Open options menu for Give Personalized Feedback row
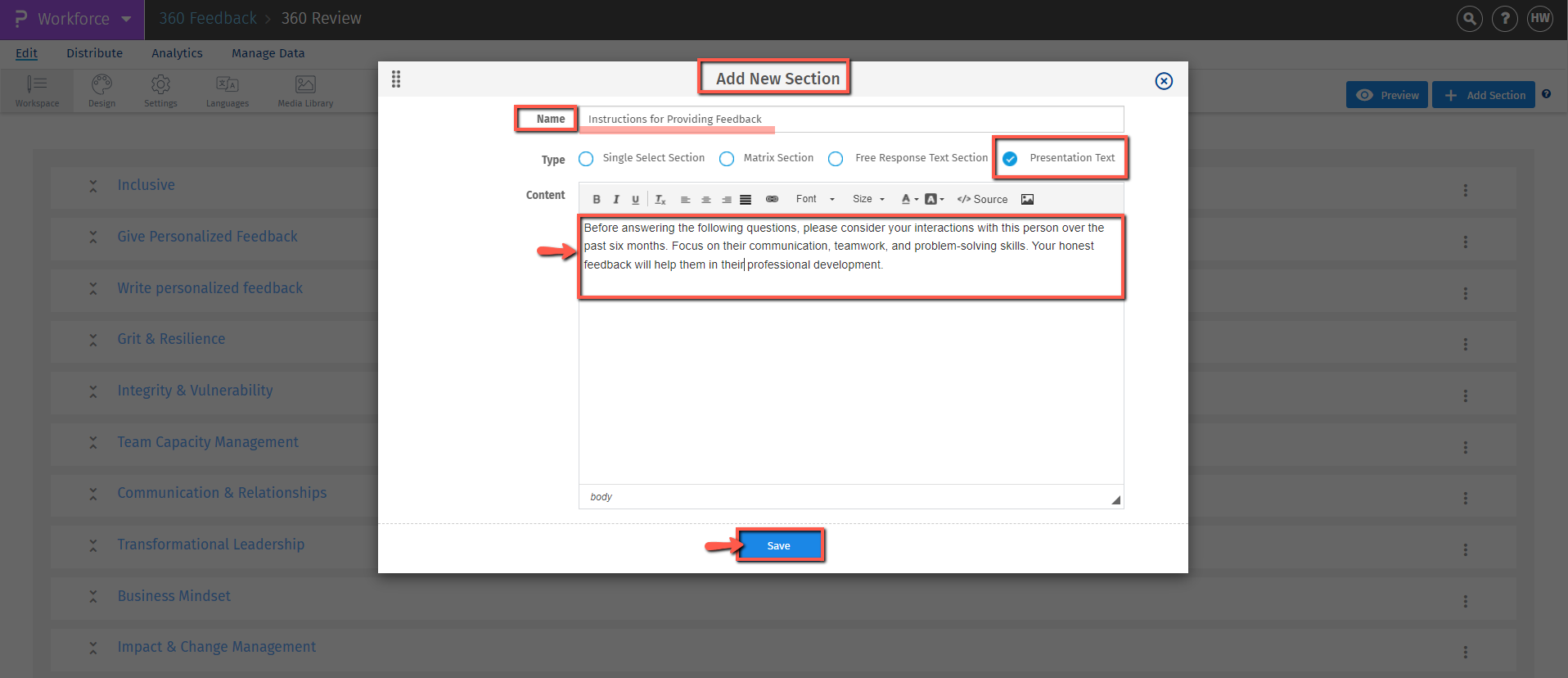 [1465, 242]
